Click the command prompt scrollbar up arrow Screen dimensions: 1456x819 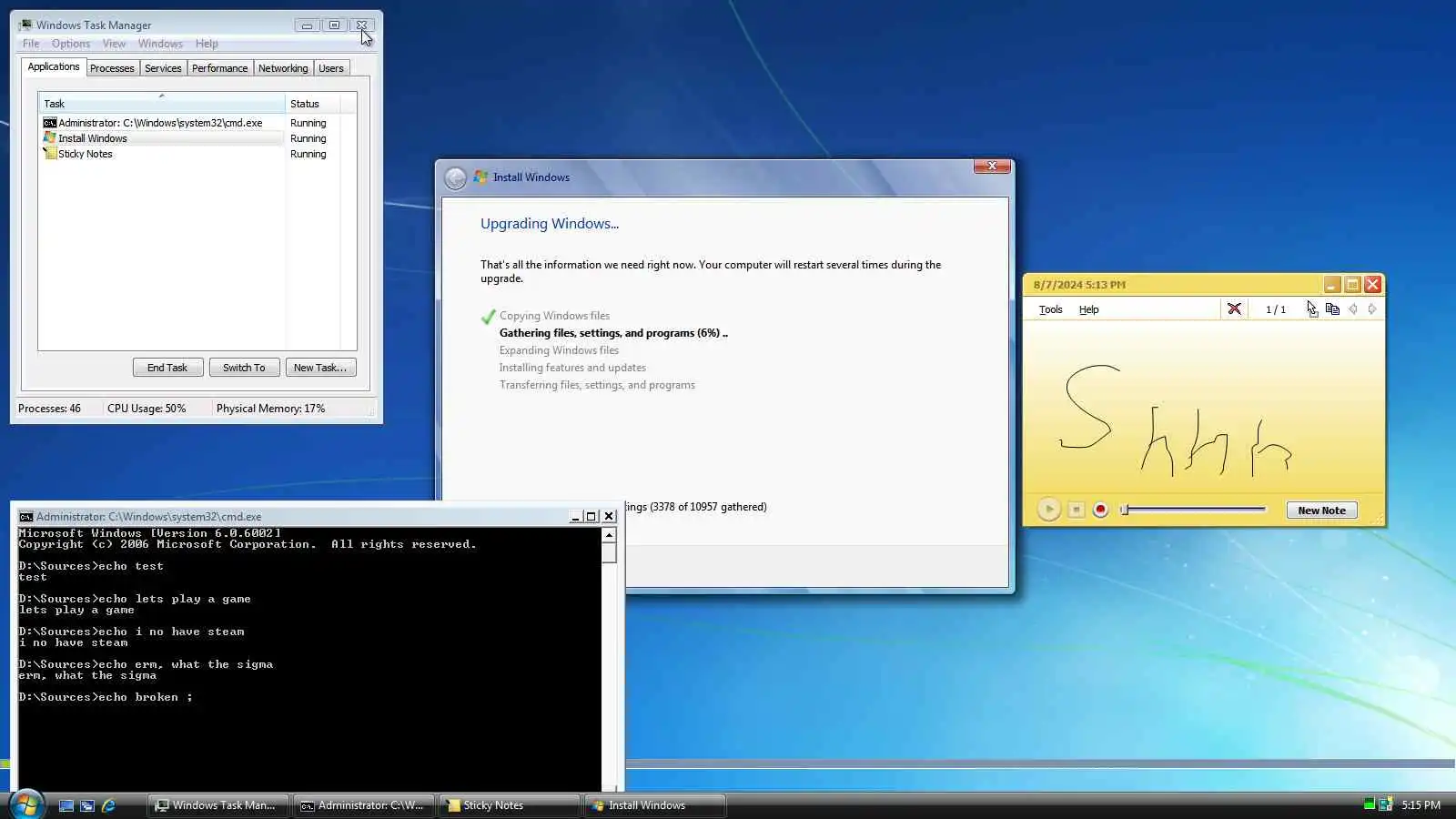coord(609,535)
